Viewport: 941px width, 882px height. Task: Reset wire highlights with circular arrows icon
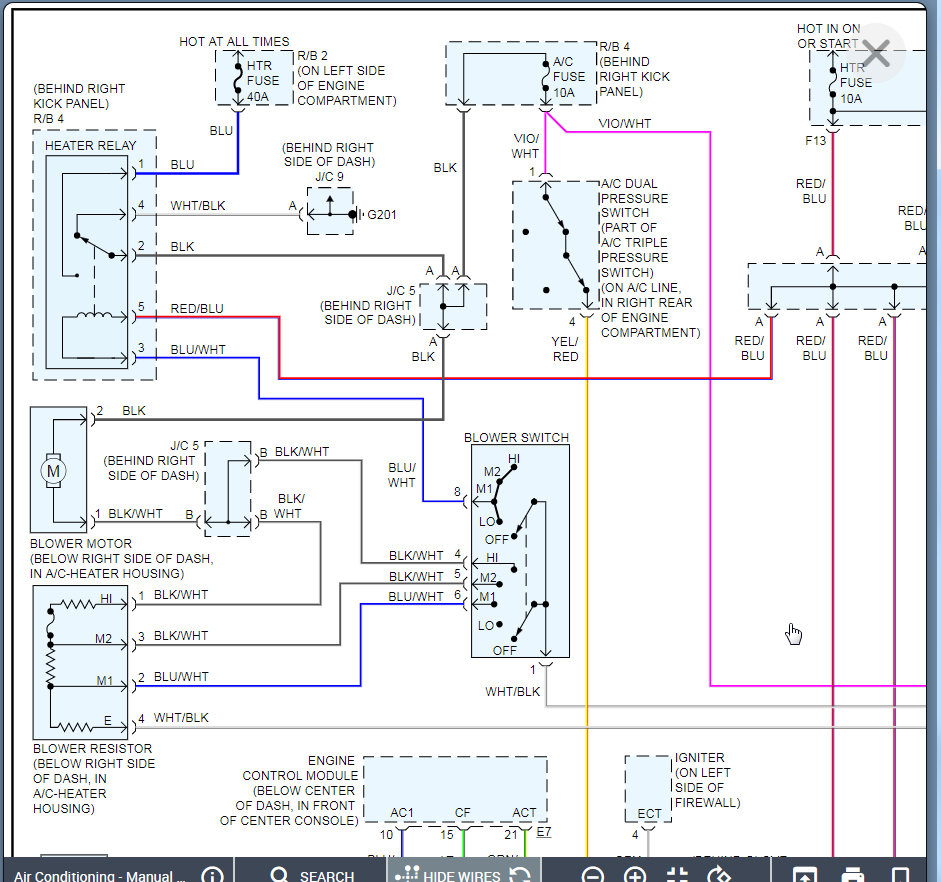pos(520,875)
